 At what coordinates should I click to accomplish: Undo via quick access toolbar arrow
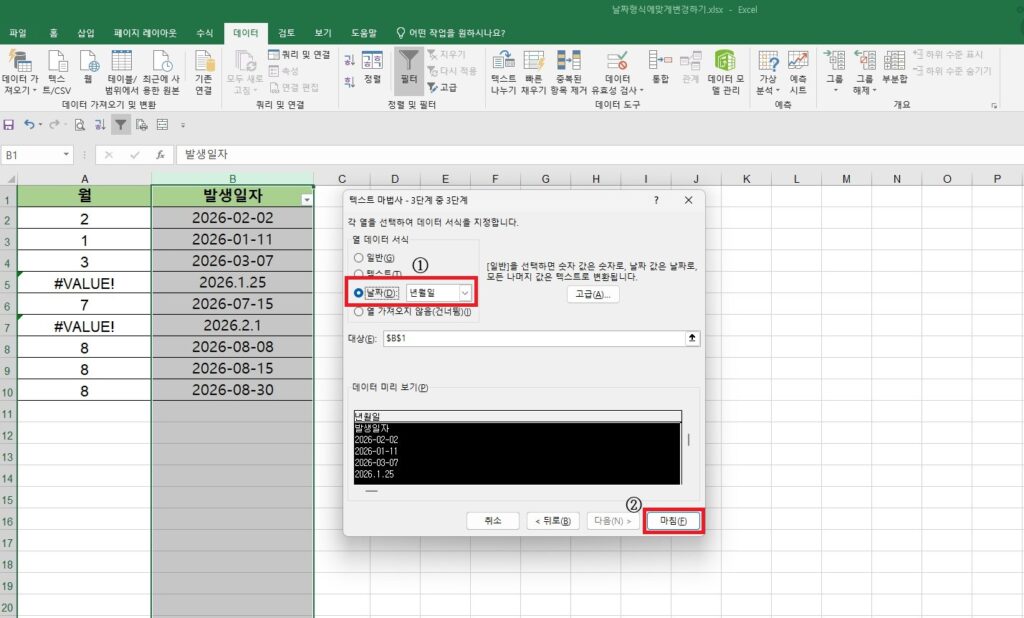click(29, 124)
